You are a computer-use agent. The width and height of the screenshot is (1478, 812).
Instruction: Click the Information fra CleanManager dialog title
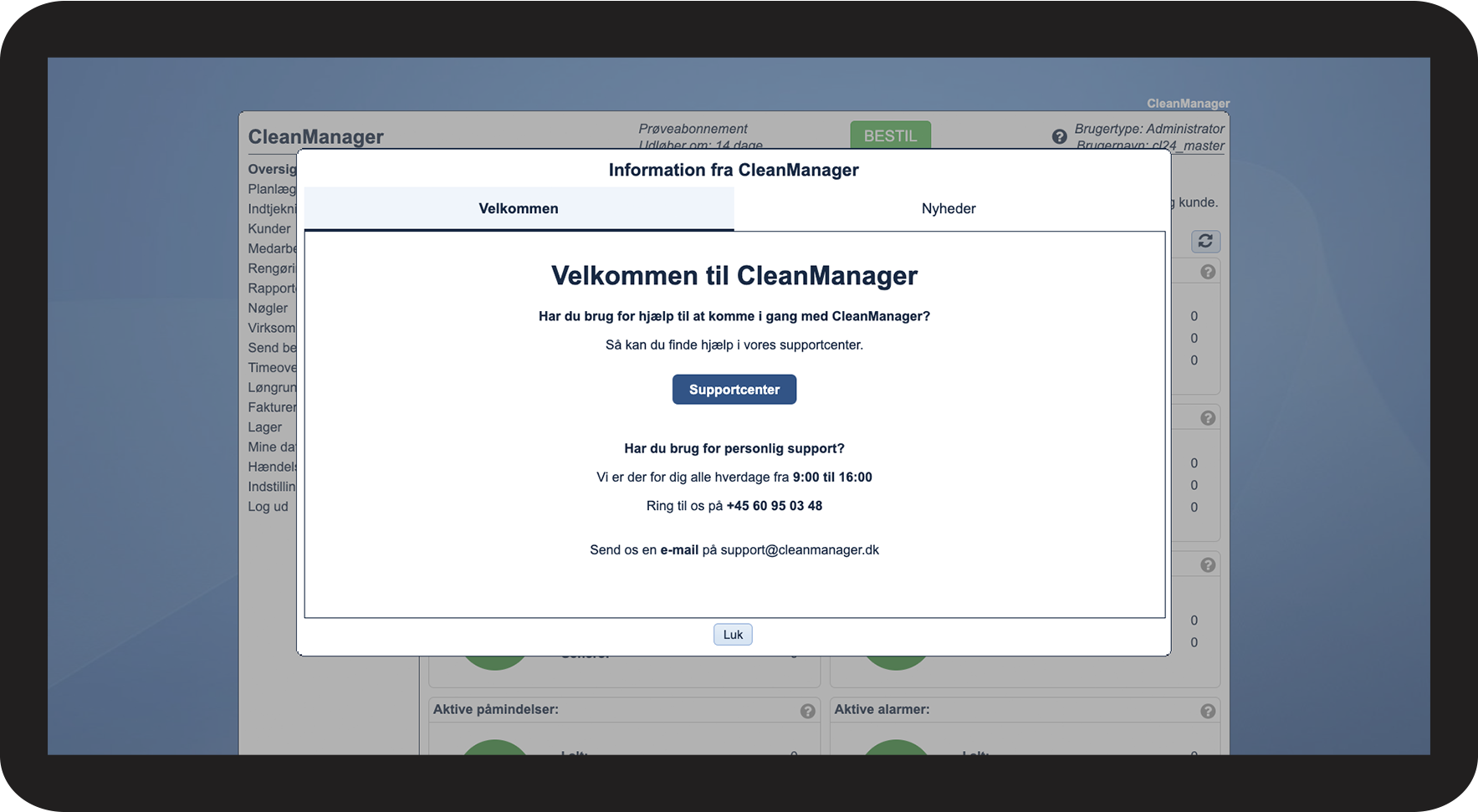[734, 170]
